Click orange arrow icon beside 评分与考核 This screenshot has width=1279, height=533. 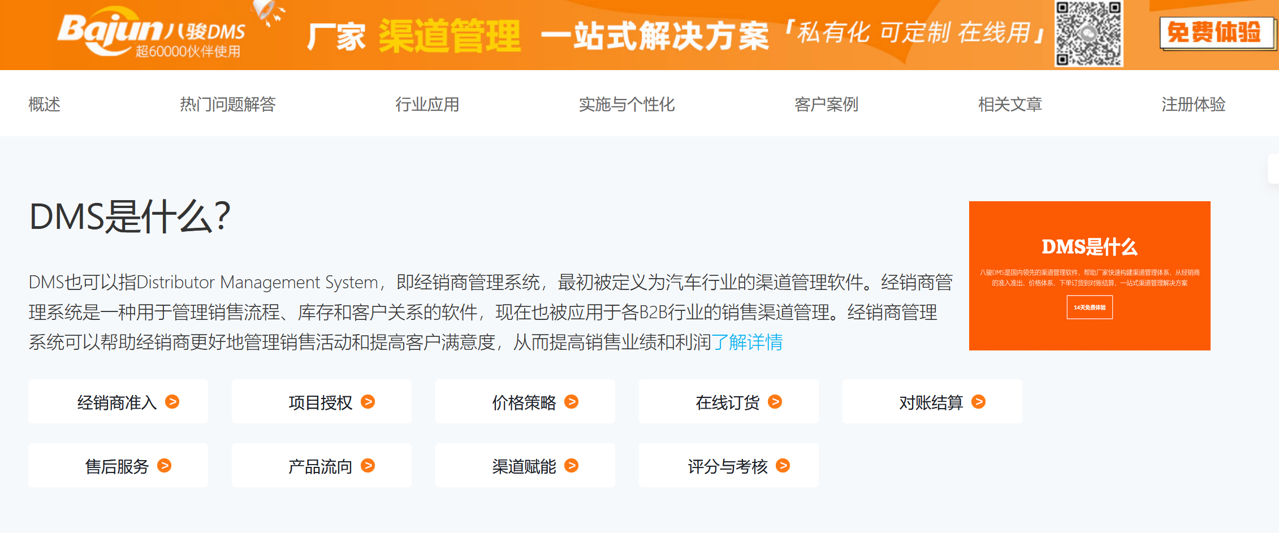(783, 466)
